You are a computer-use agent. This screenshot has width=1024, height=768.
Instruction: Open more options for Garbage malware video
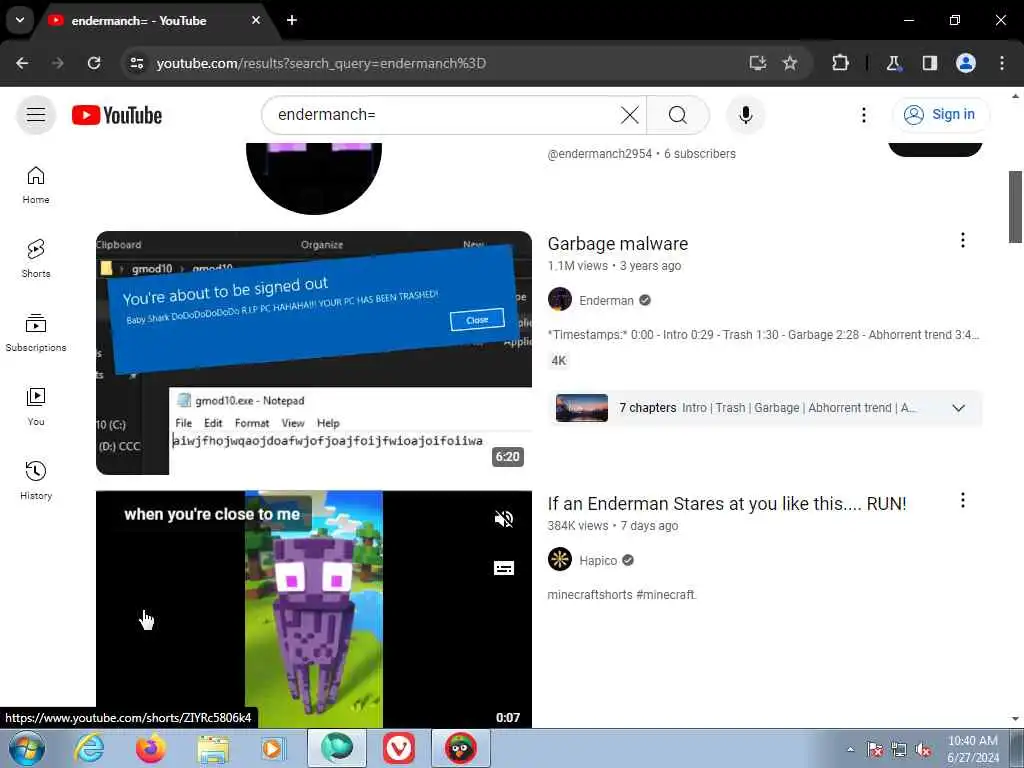[x=962, y=240]
